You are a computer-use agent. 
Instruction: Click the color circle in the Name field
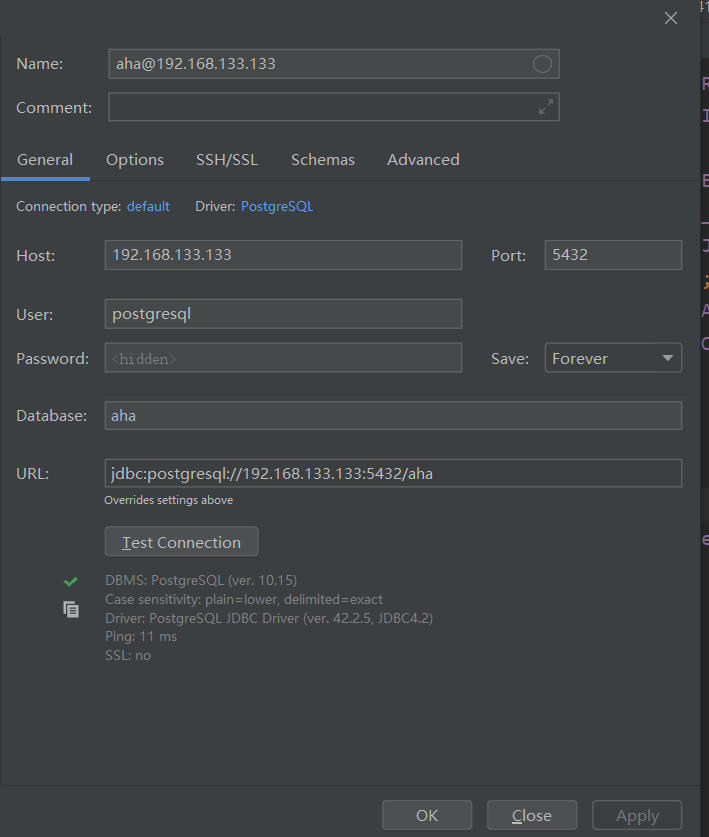coord(542,64)
